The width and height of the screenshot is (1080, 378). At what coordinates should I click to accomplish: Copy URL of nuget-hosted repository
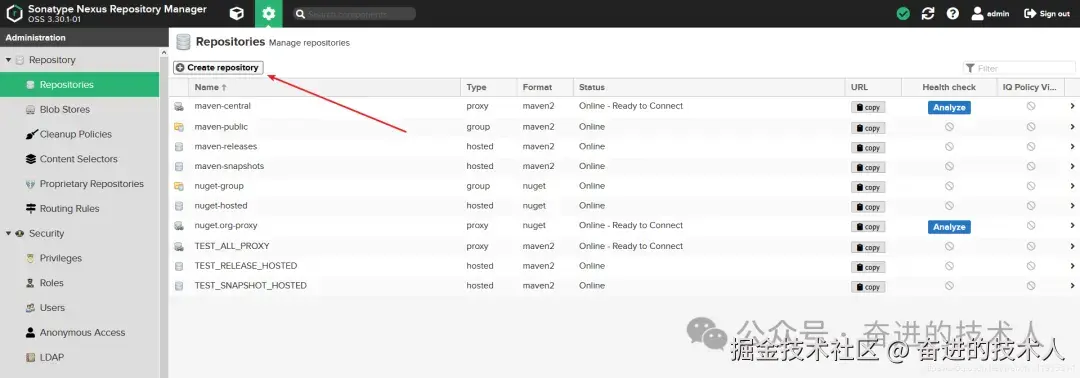[x=868, y=207]
